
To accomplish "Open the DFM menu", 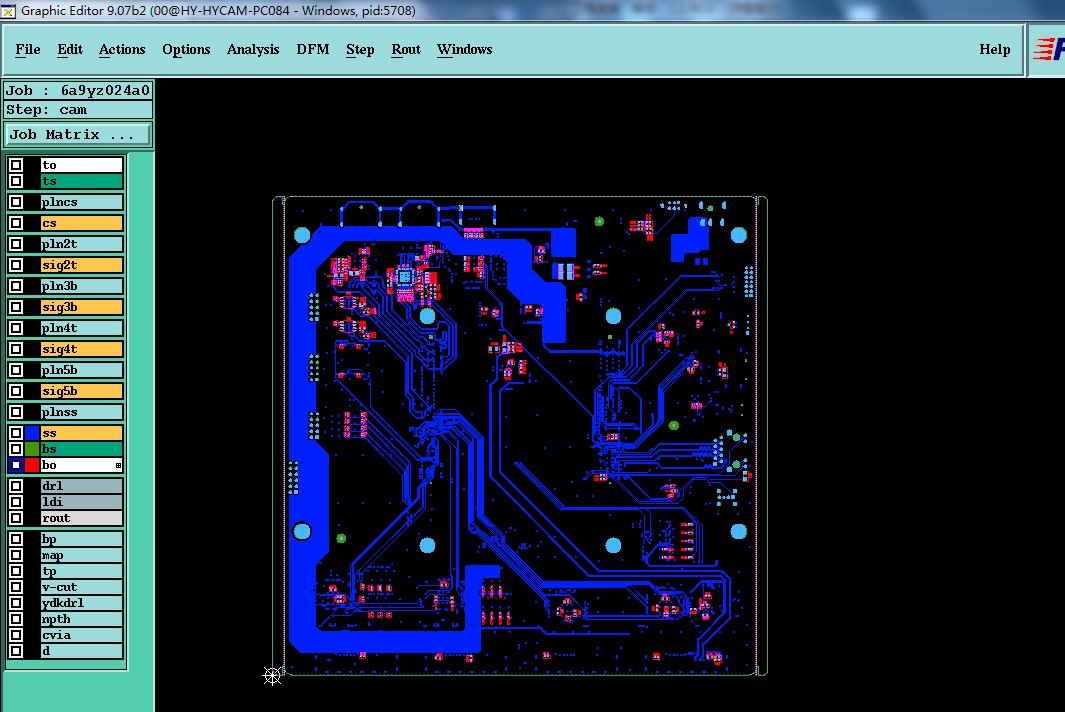I will click(x=313, y=50).
